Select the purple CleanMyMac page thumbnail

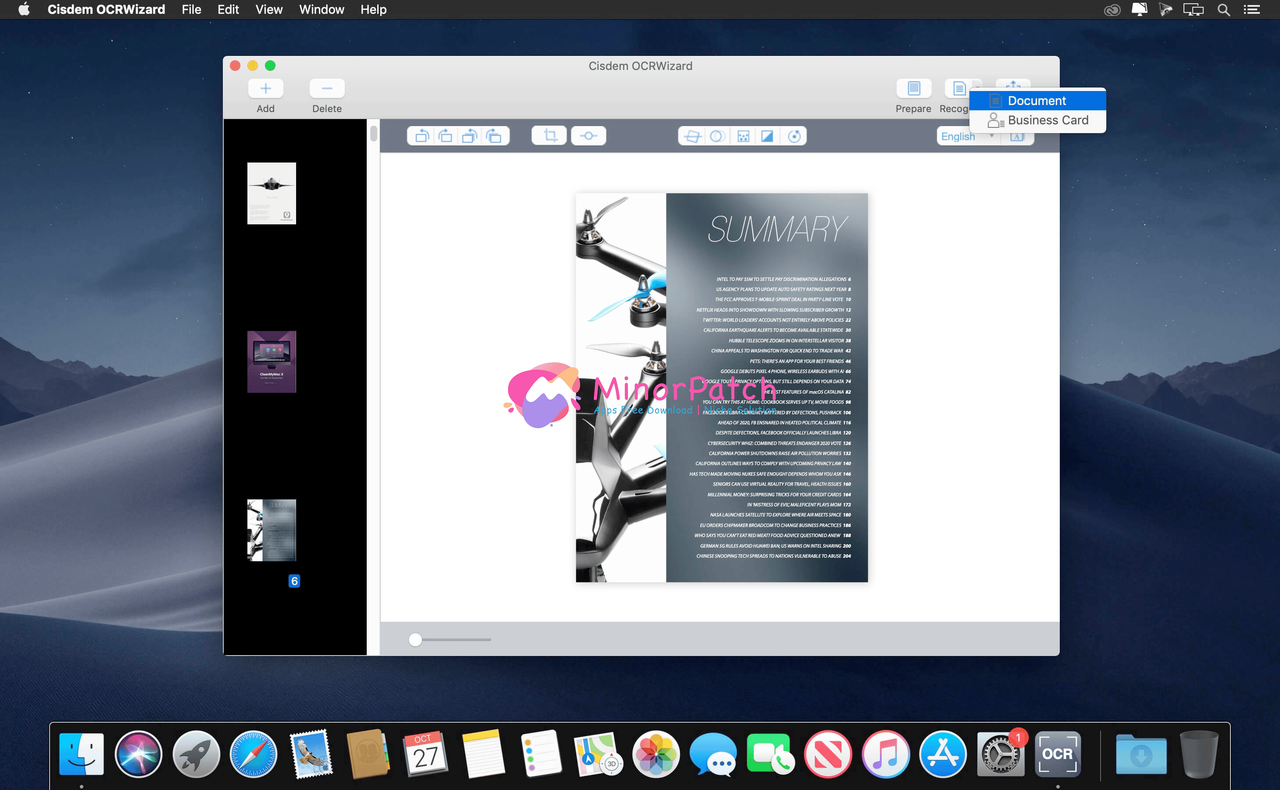pos(272,362)
